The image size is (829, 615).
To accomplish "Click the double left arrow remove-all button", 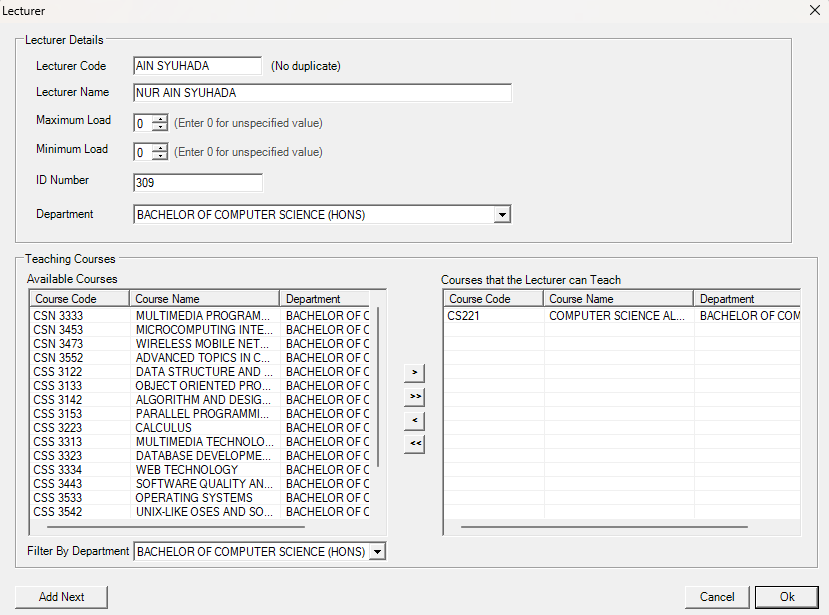I will 415,445.
